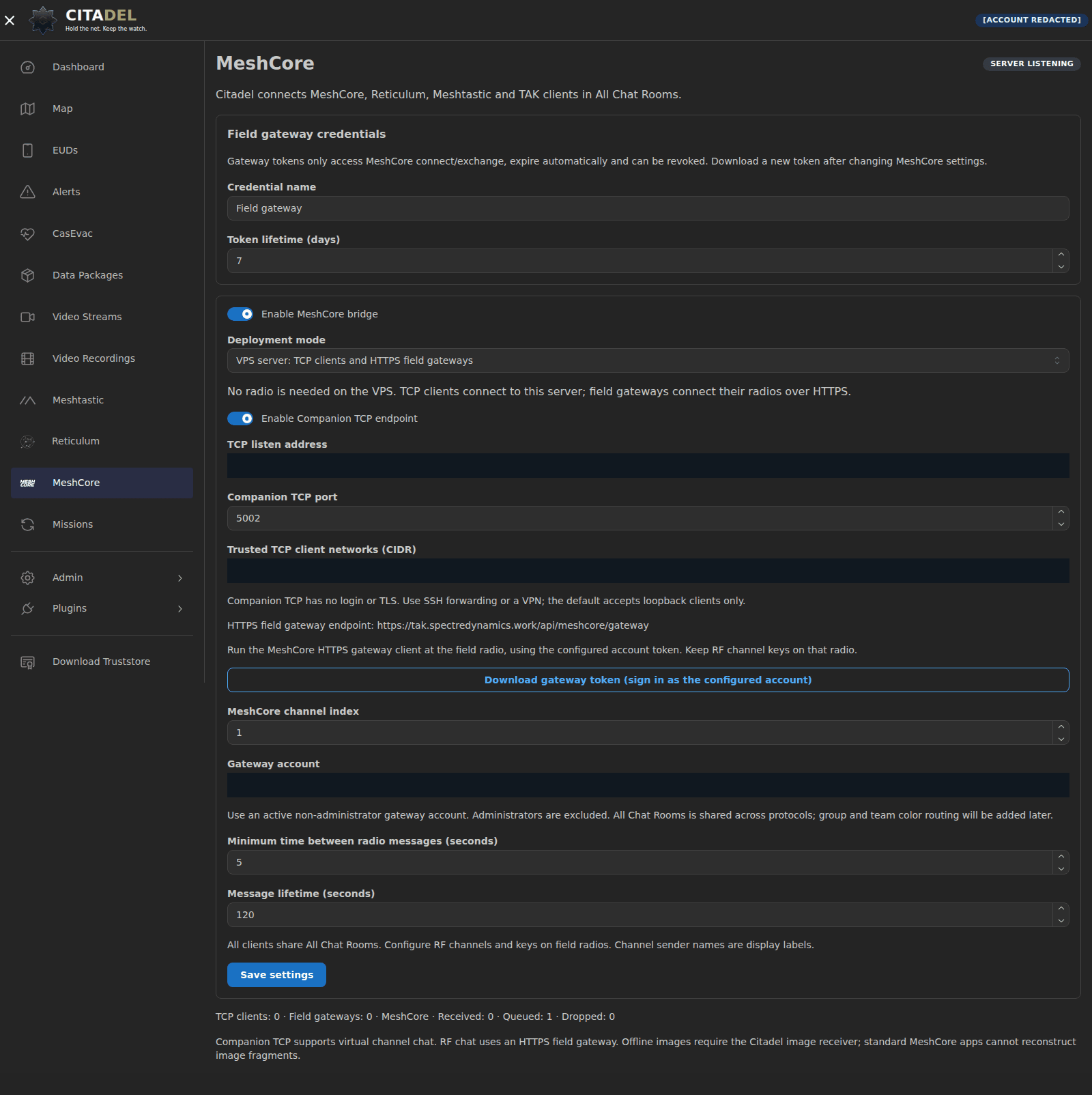The image size is (1092, 1095).
Task: Close the sidebar with the X icon
Action: click(x=10, y=20)
